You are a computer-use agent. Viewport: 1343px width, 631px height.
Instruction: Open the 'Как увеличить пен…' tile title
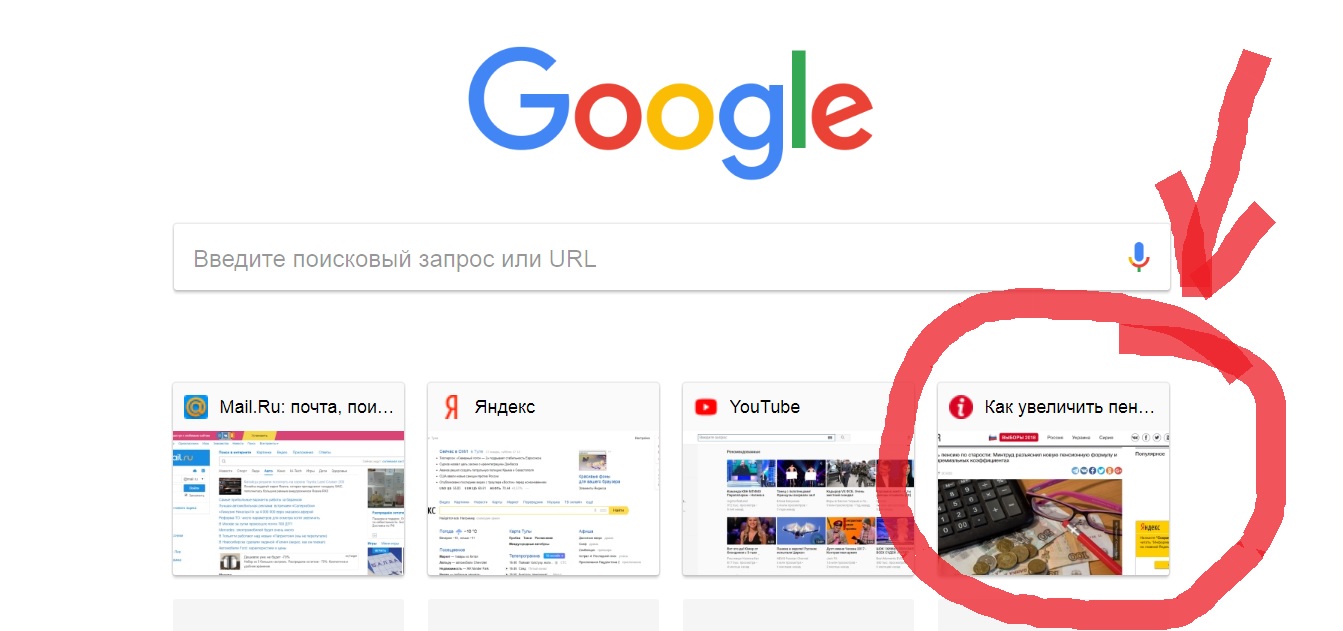[1070, 407]
